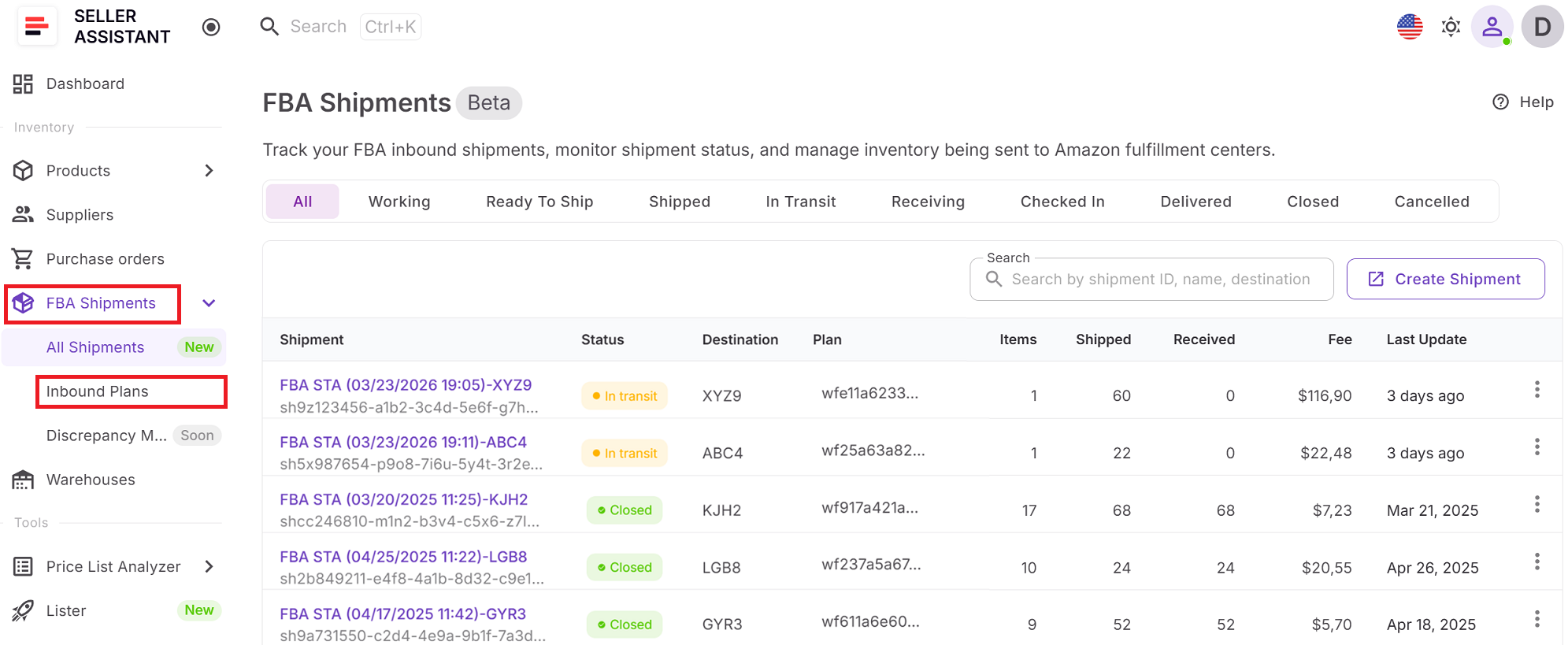This screenshot has width=1568, height=645.
Task: Click the FBA Shipments package icon
Action: [x=23, y=303]
